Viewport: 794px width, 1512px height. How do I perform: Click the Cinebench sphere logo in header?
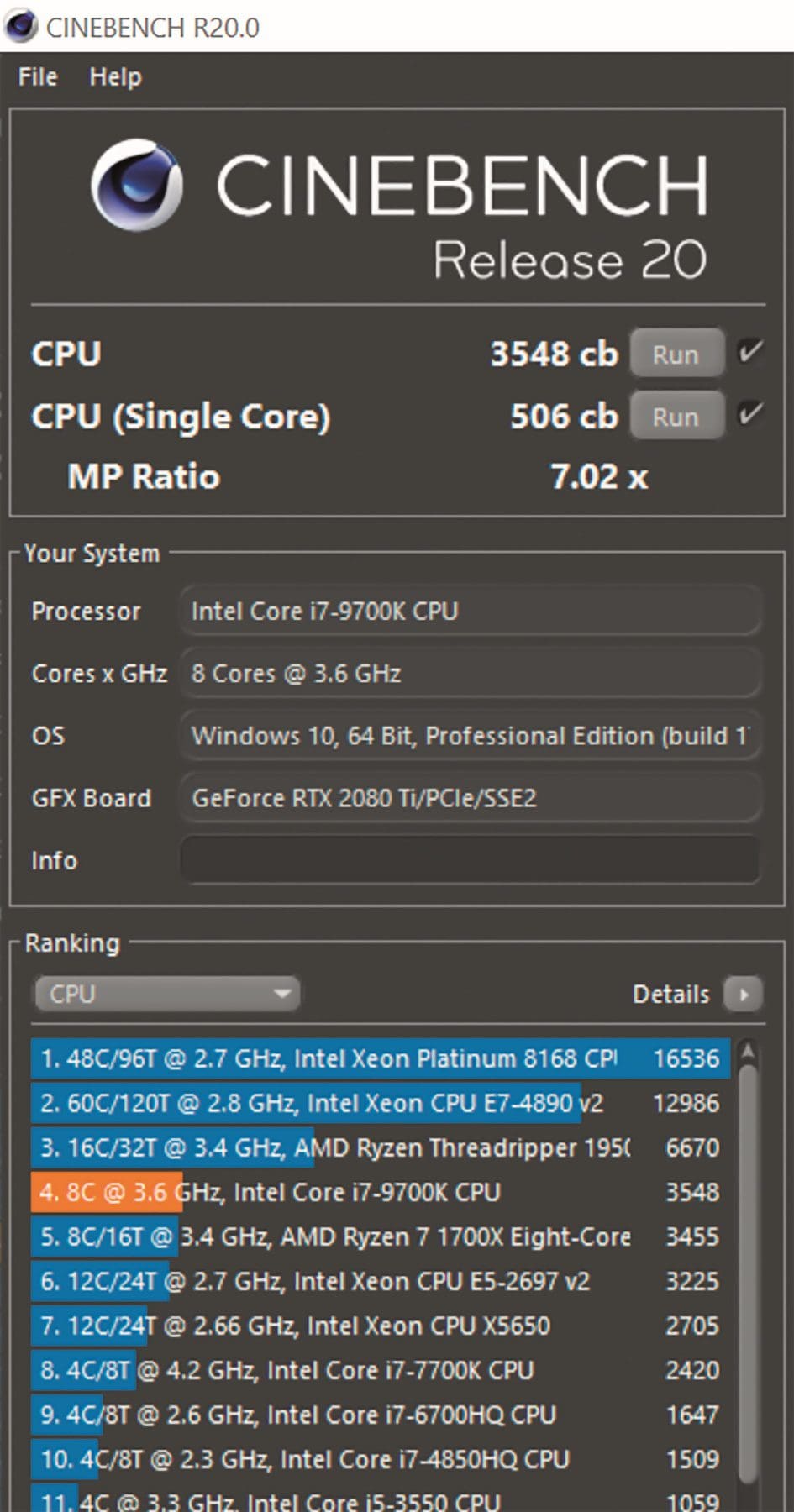(137, 185)
